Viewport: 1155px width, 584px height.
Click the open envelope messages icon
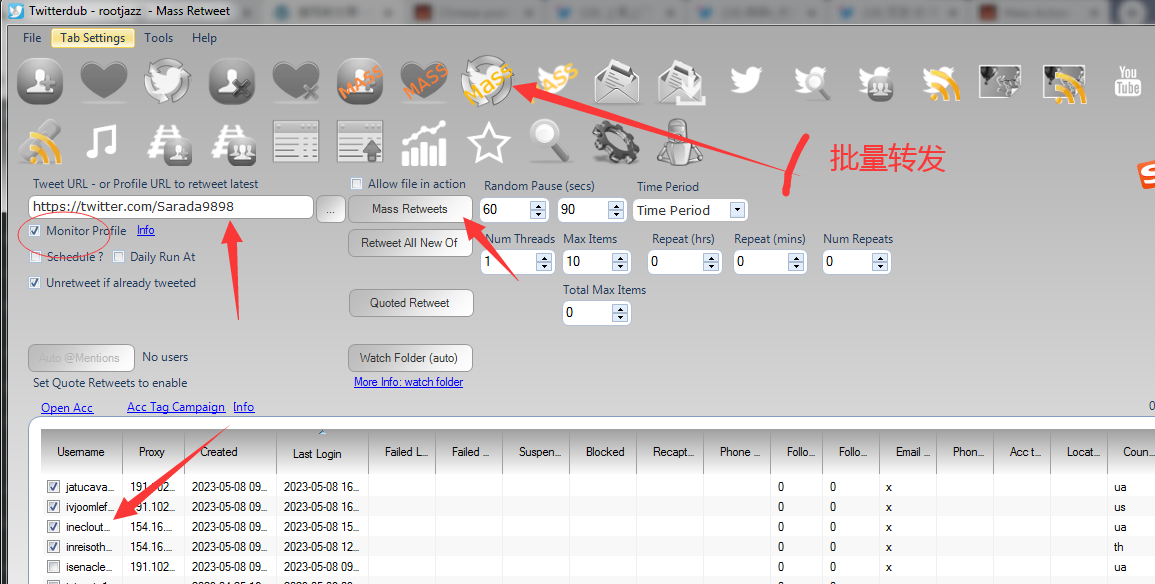[x=617, y=81]
